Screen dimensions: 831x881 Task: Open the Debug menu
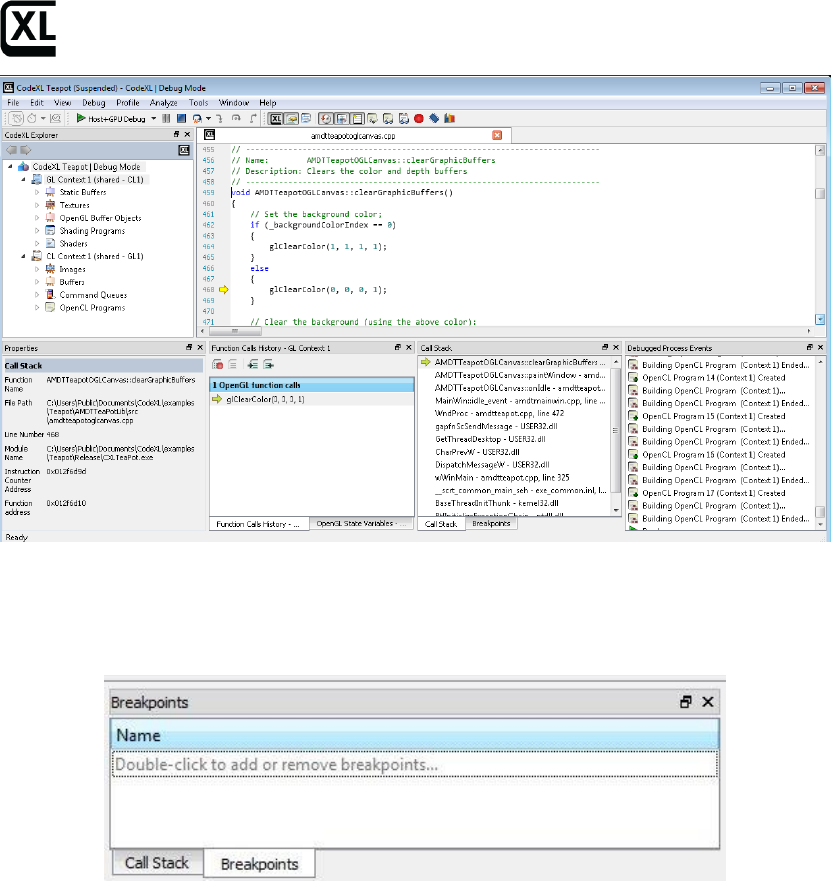(94, 103)
